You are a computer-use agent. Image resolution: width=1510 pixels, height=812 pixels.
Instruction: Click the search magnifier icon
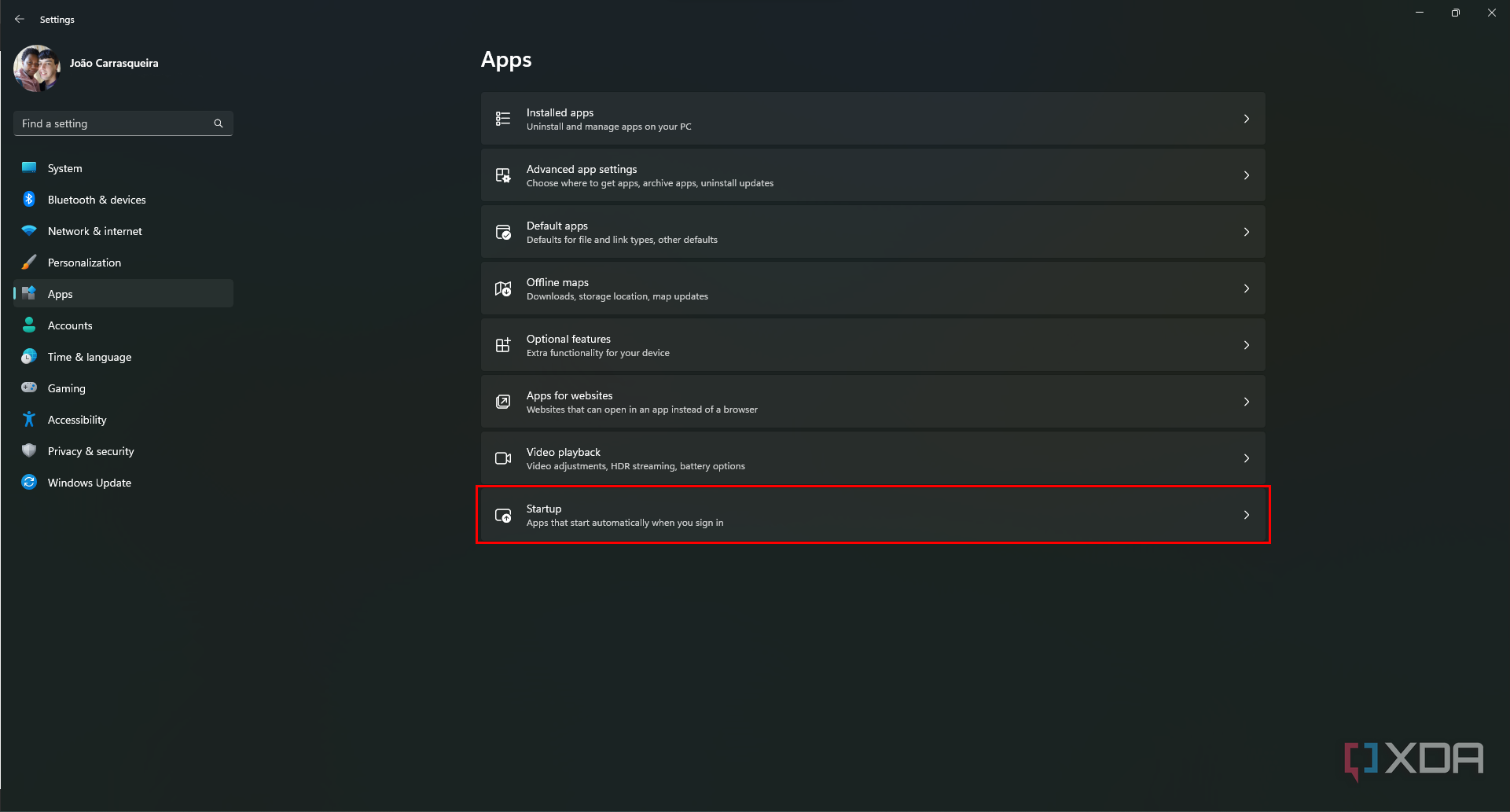(218, 123)
